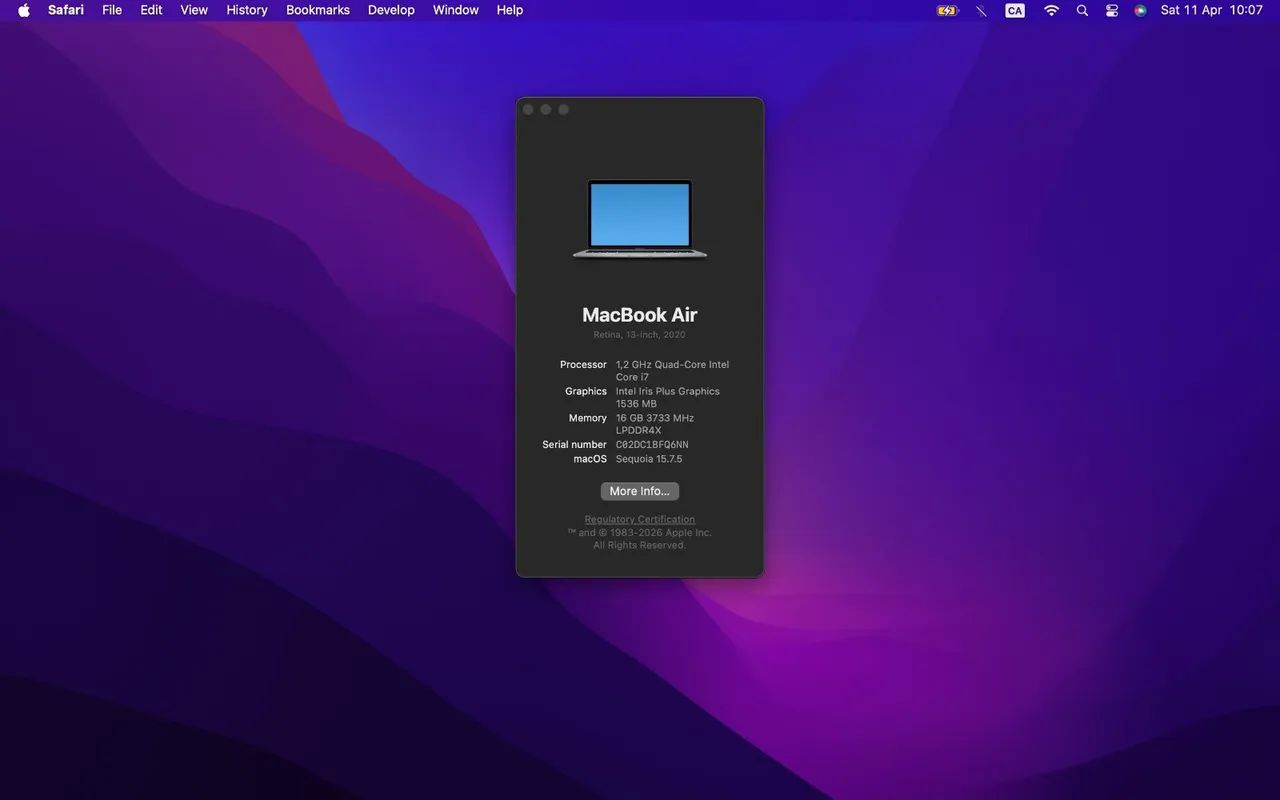Click the macOS label
Screen dimensions: 1280x800
[590, 459]
